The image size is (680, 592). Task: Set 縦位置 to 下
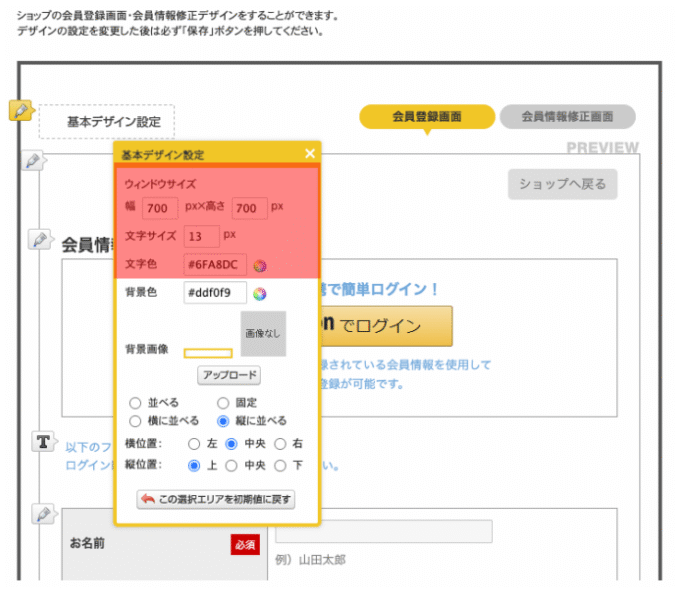coord(281,465)
